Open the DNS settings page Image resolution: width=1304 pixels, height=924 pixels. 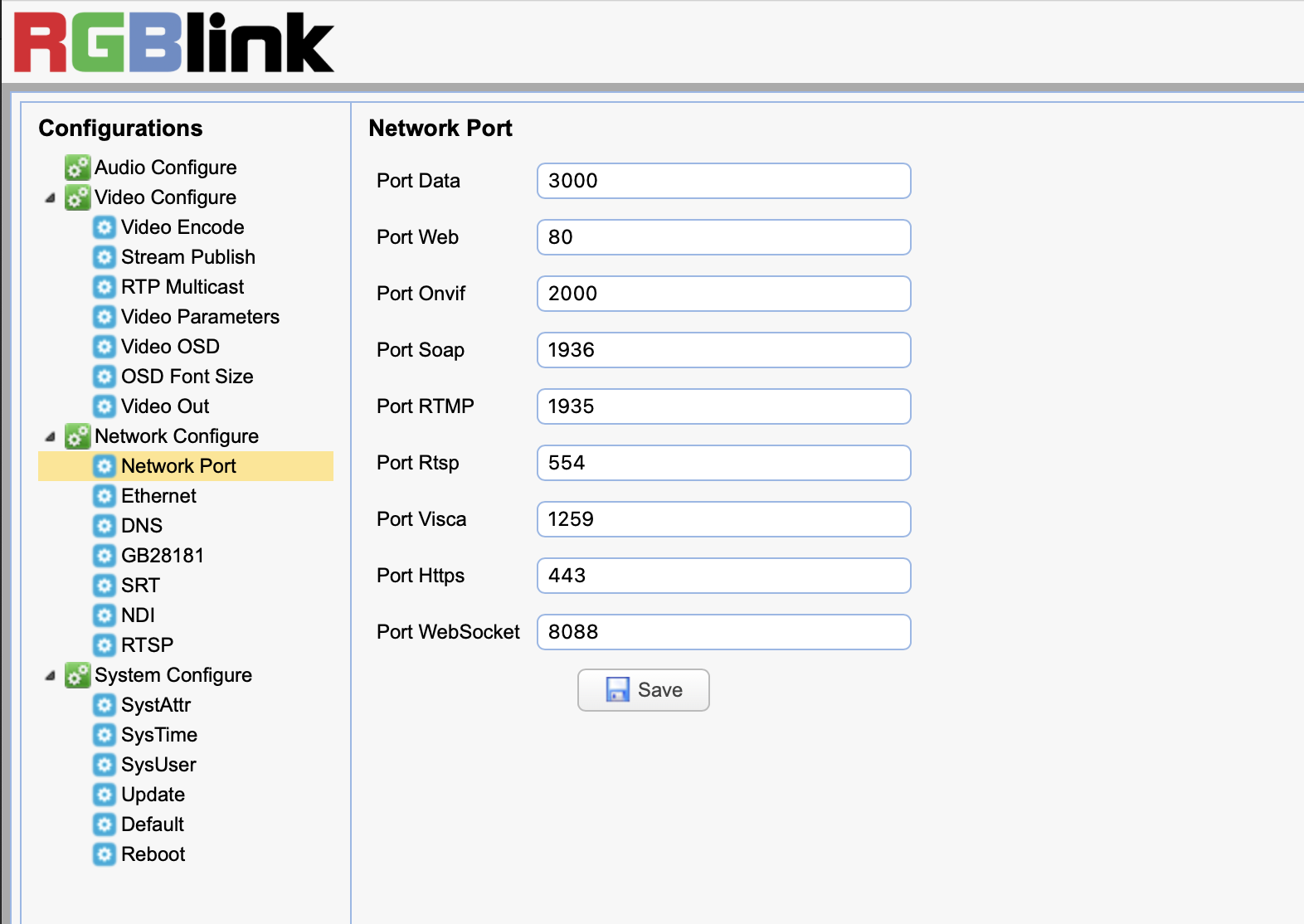tap(142, 526)
